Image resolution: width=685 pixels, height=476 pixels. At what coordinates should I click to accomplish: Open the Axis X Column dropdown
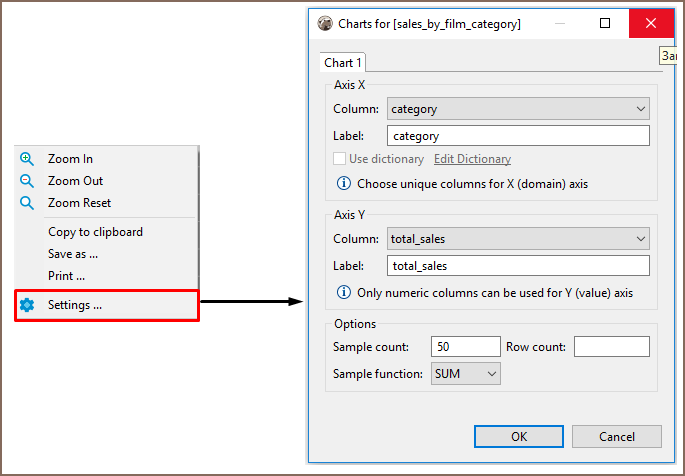pos(518,109)
